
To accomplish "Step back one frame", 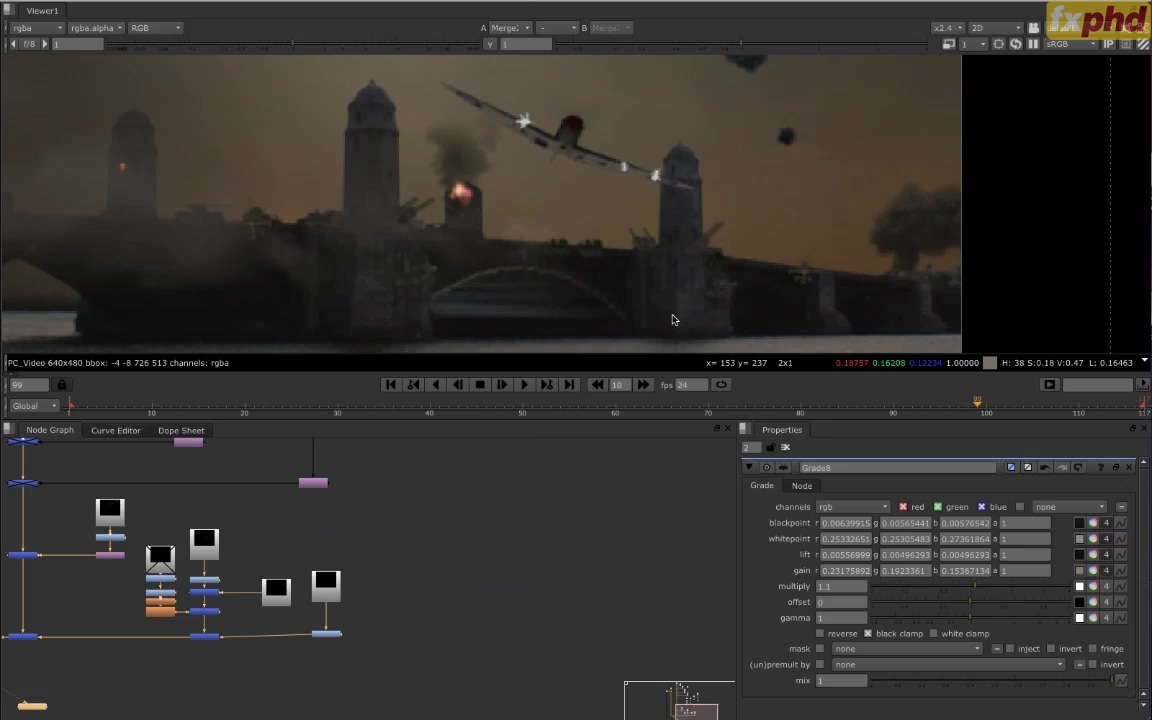I will click(x=458, y=384).
